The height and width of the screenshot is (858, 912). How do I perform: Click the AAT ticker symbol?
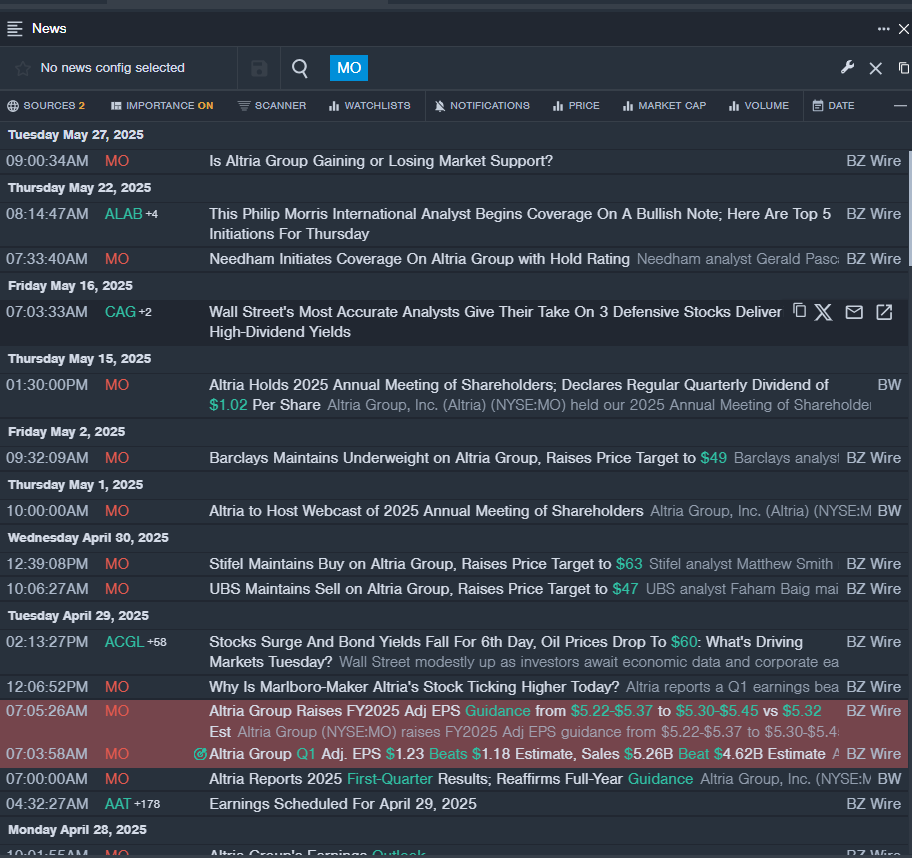point(118,804)
